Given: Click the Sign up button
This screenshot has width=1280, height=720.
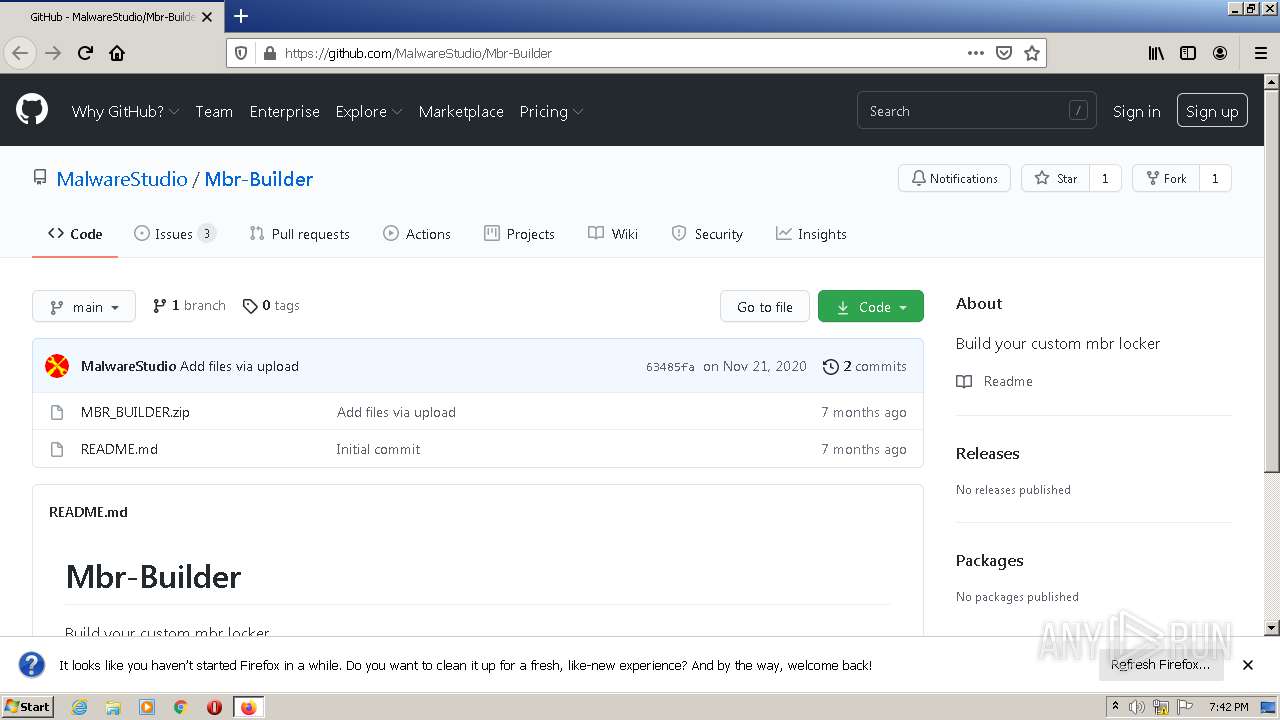Looking at the screenshot, I should [x=1212, y=111].
